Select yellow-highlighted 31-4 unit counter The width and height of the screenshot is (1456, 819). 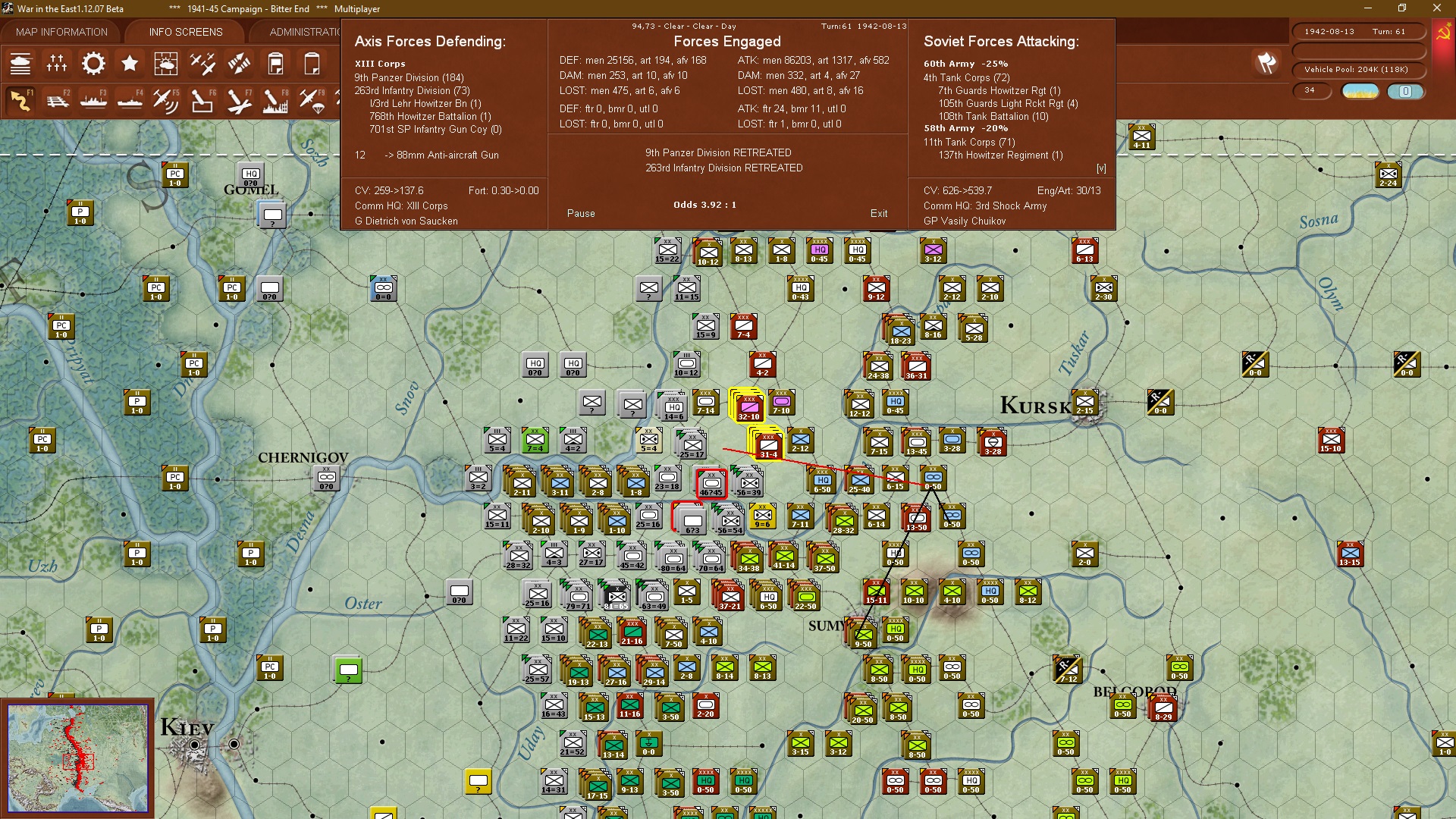coord(768,444)
